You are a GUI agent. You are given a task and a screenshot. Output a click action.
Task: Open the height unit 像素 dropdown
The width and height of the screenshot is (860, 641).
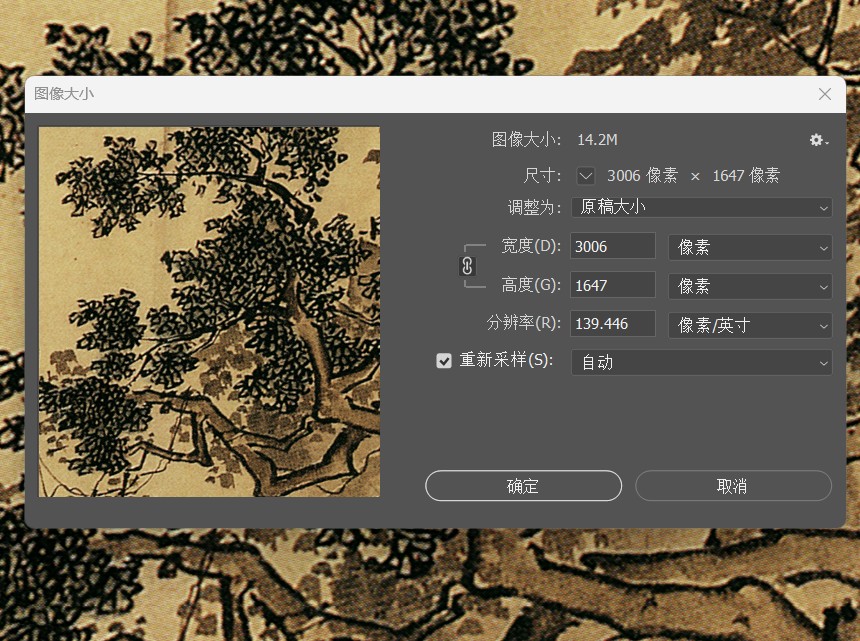750,286
